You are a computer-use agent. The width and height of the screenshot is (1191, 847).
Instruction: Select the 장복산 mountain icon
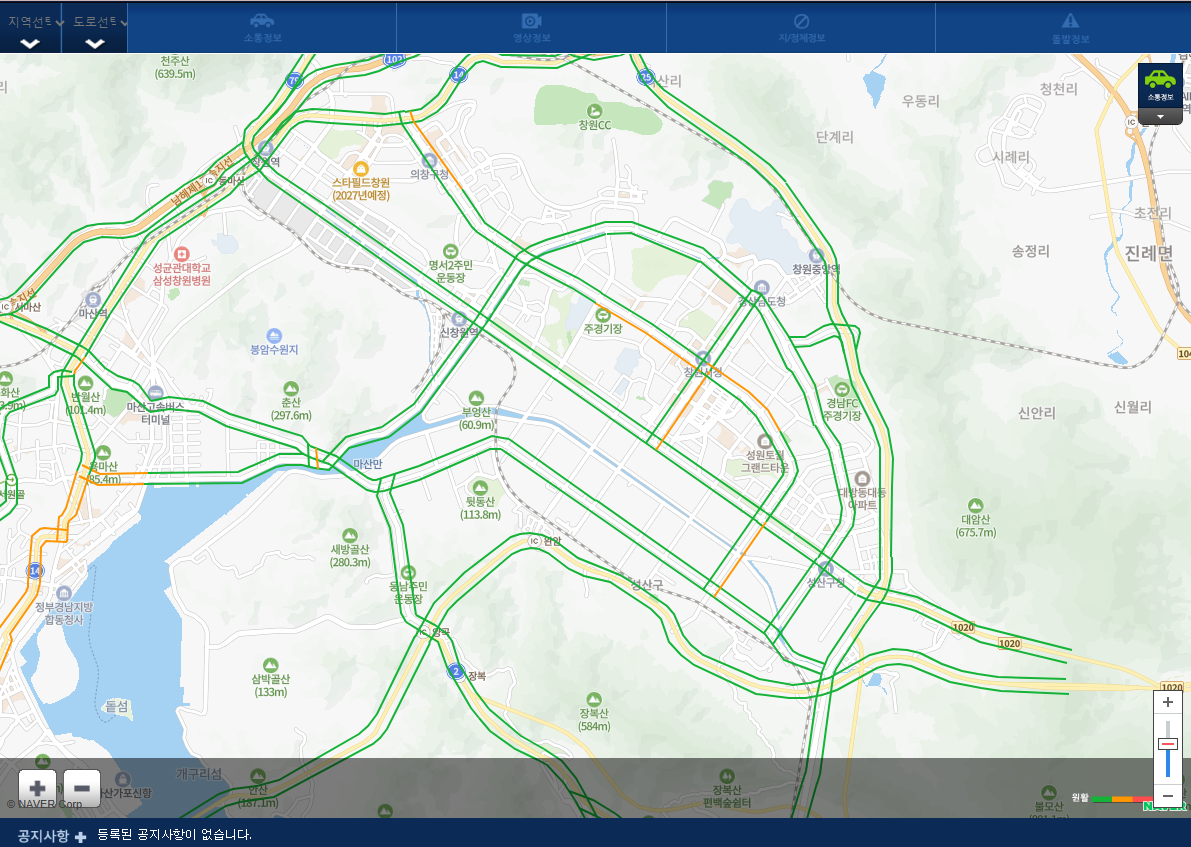(x=594, y=700)
